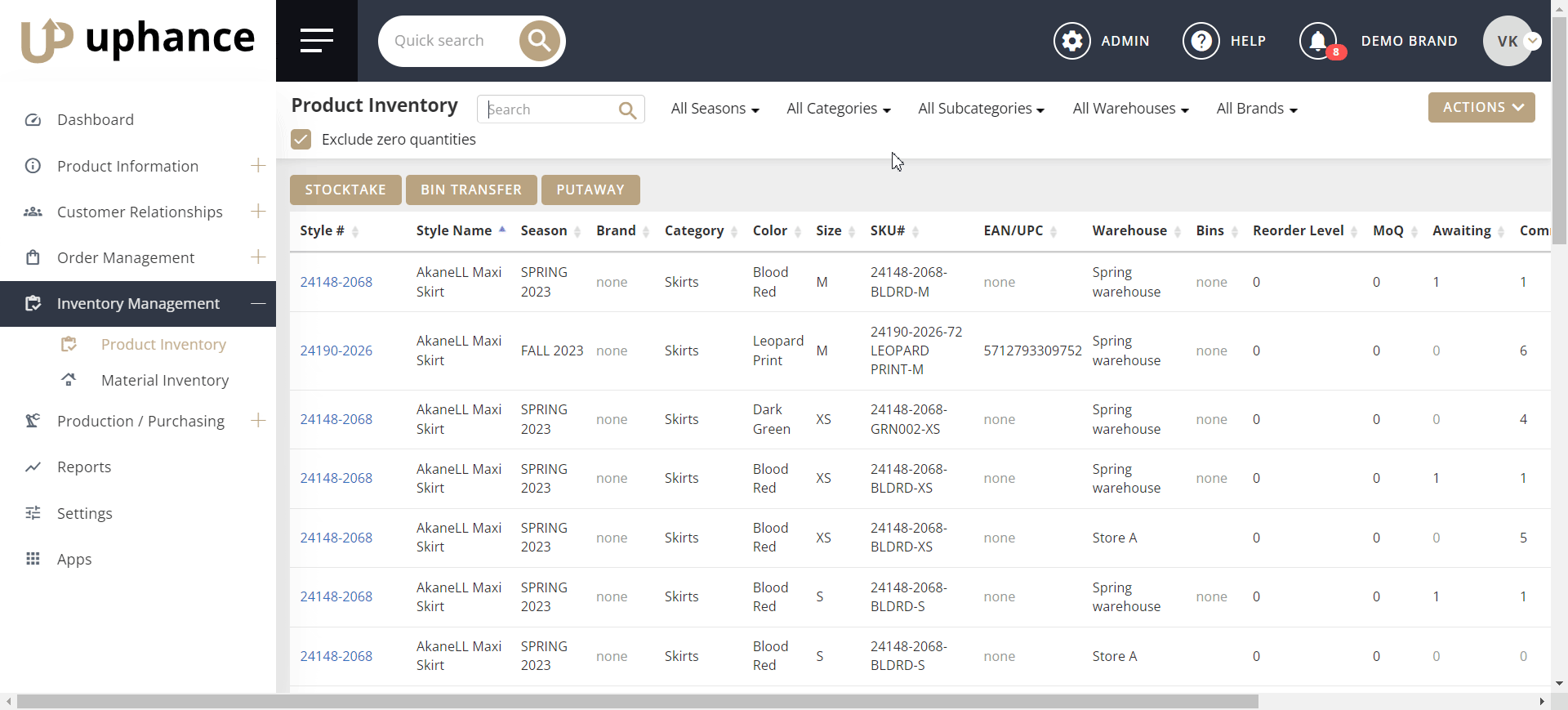The image size is (1568, 710).
Task: Click the Dashboard gauge icon
Action: [33, 120]
